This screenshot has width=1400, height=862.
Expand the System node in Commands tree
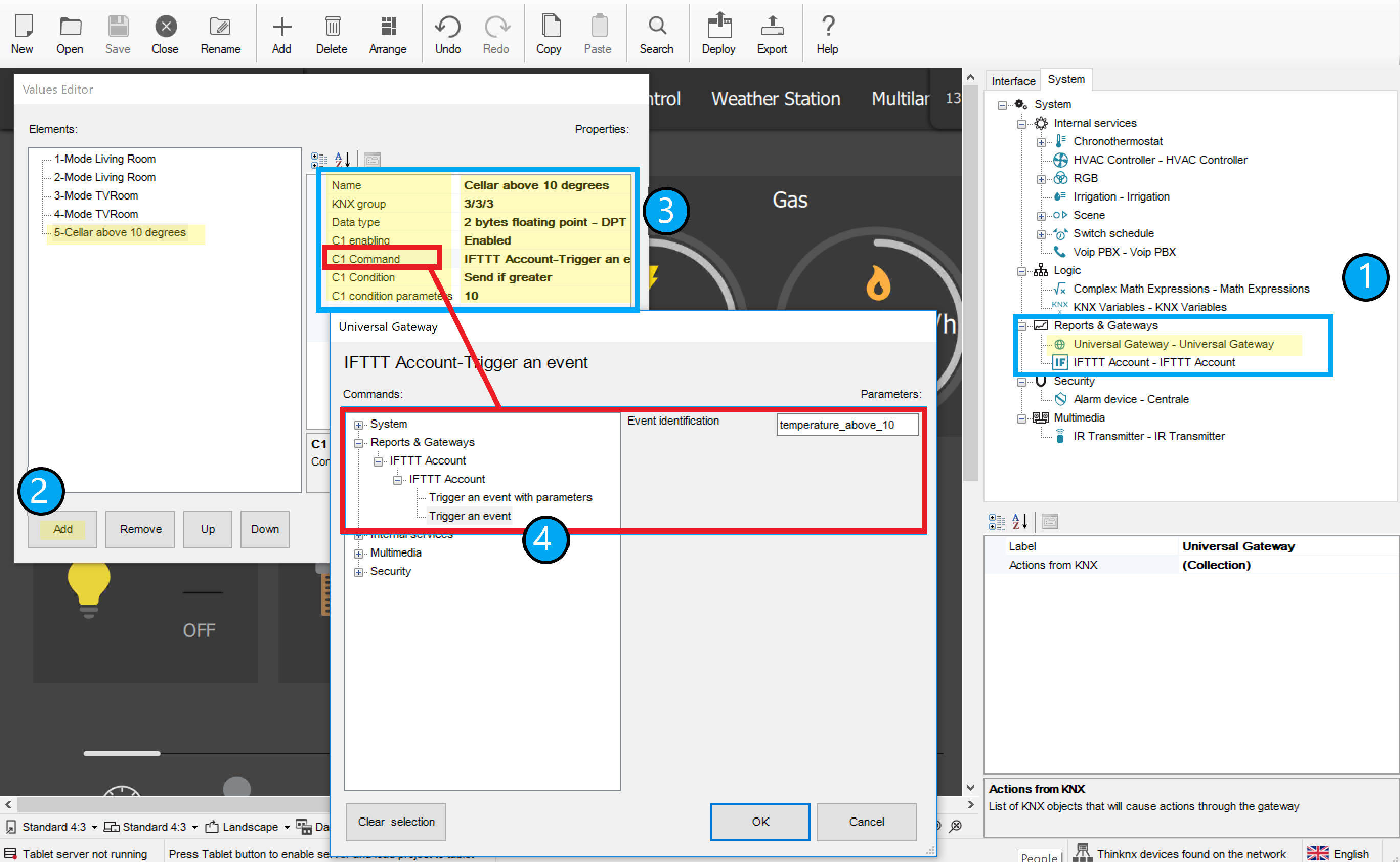click(359, 425)
